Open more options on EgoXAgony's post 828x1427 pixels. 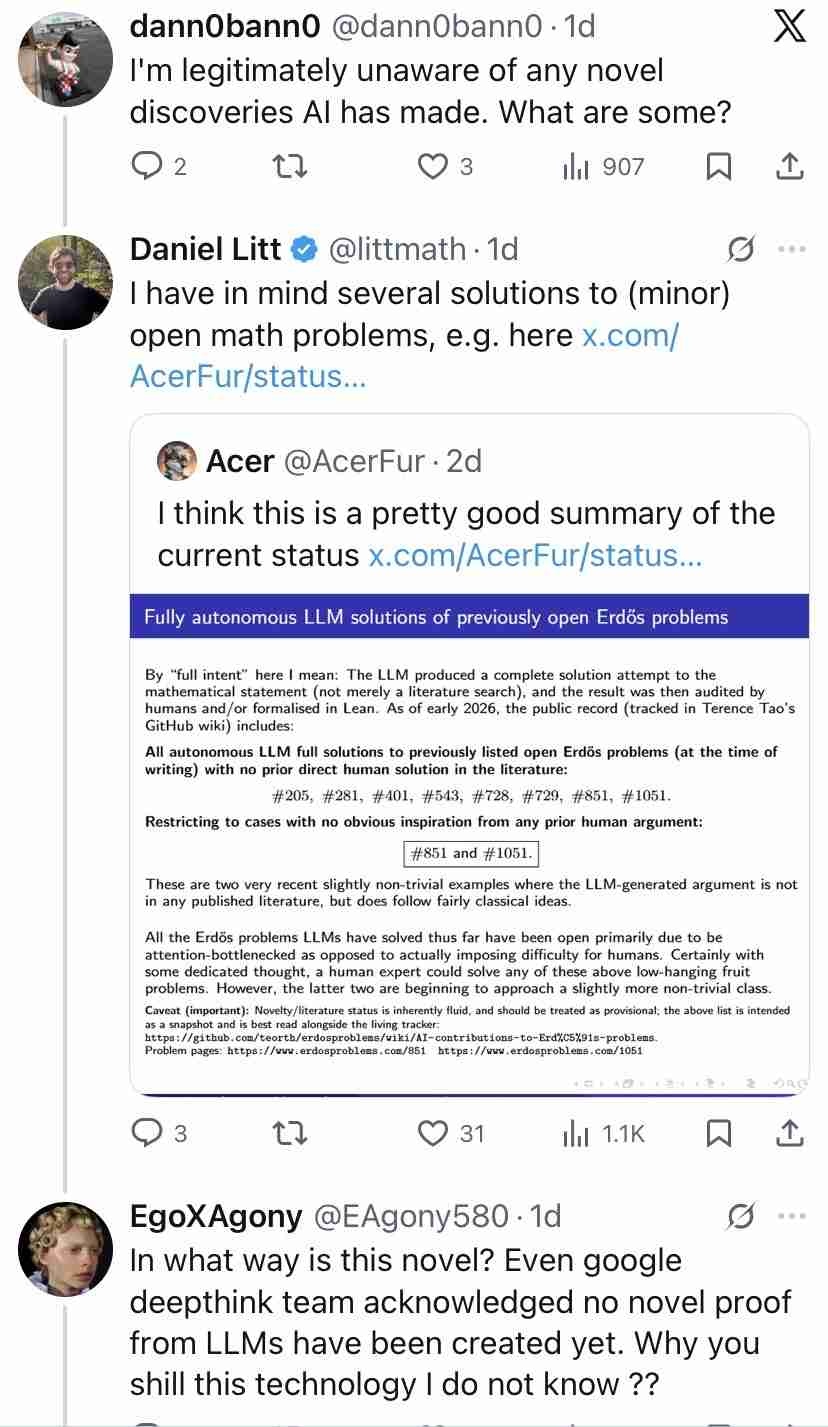pyautogui.click(x=791, y=1217)
